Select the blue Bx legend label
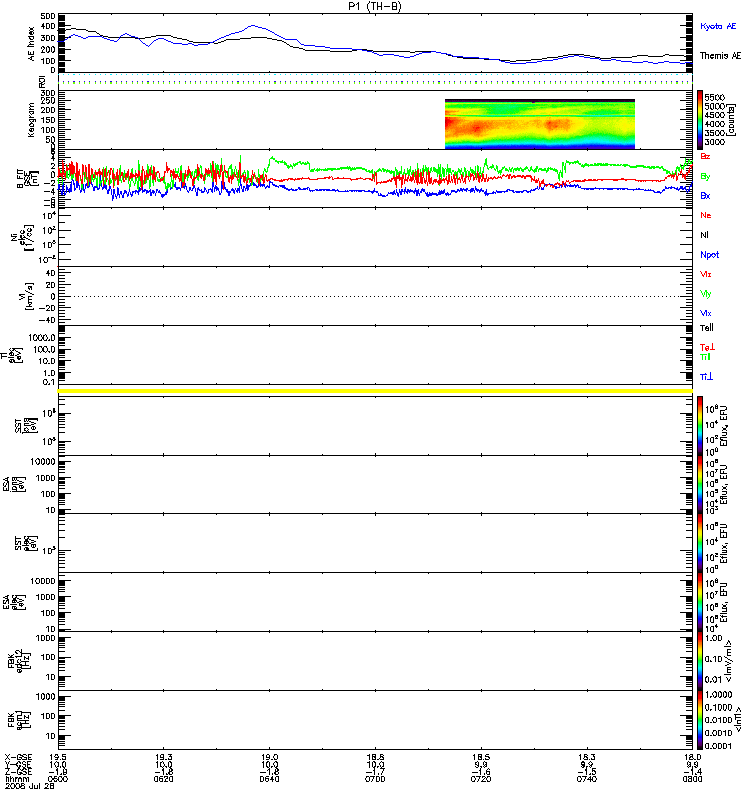Image resolution: width=750 pixels, height=800 pixels. (x=705, y=195)
